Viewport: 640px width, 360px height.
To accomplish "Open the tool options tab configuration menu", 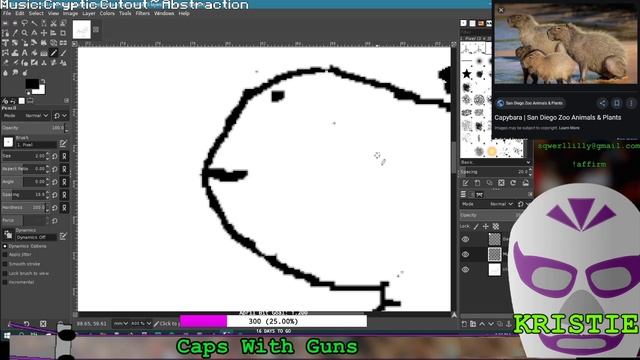I will click(67, 100).
